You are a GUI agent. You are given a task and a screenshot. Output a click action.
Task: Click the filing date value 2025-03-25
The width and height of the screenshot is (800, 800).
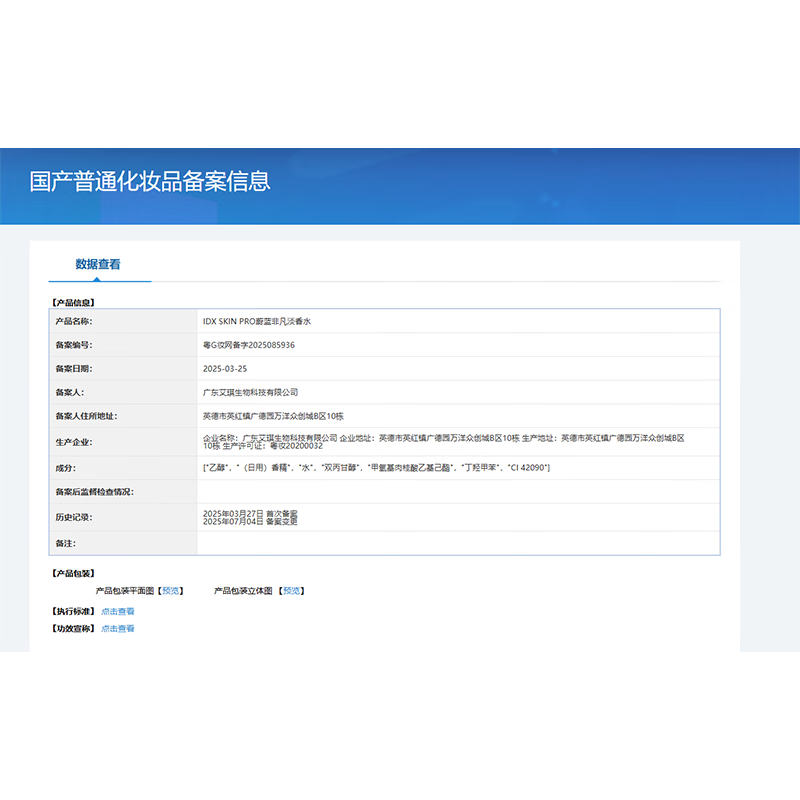(225, 369)
